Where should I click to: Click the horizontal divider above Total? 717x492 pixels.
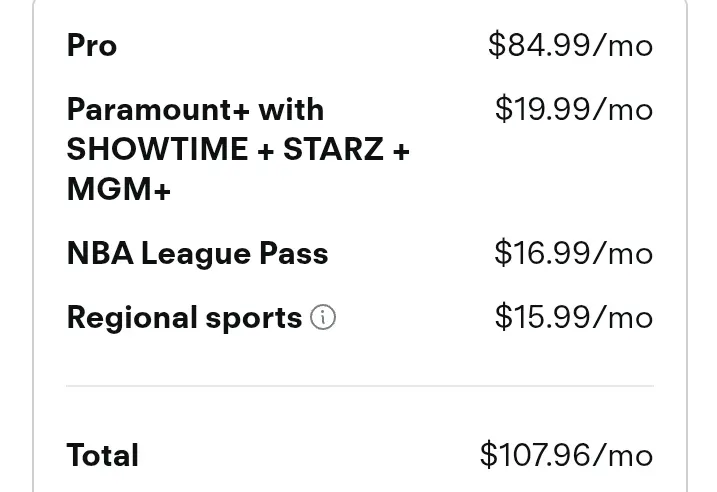tap(360, 386)
